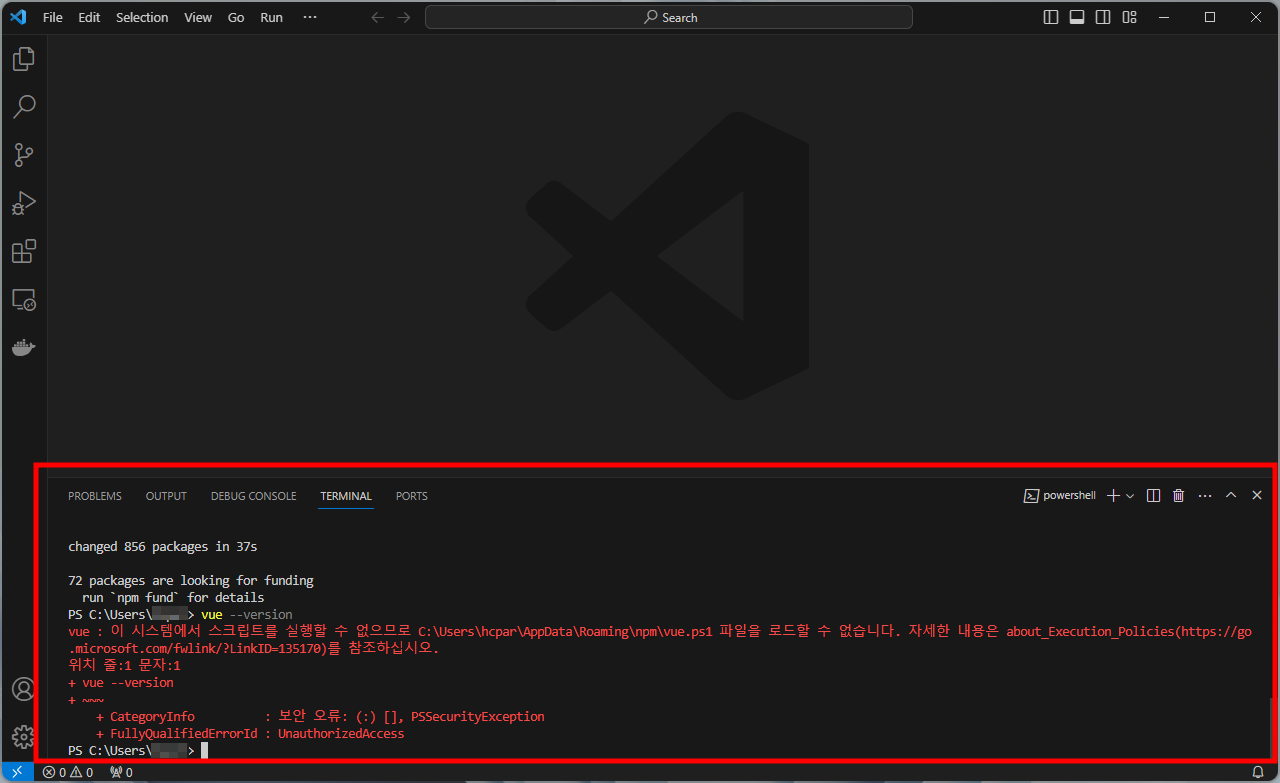Screen dimensions: 1280x783
Task: Open forwarded ports status bar entry
Action: 121,772
